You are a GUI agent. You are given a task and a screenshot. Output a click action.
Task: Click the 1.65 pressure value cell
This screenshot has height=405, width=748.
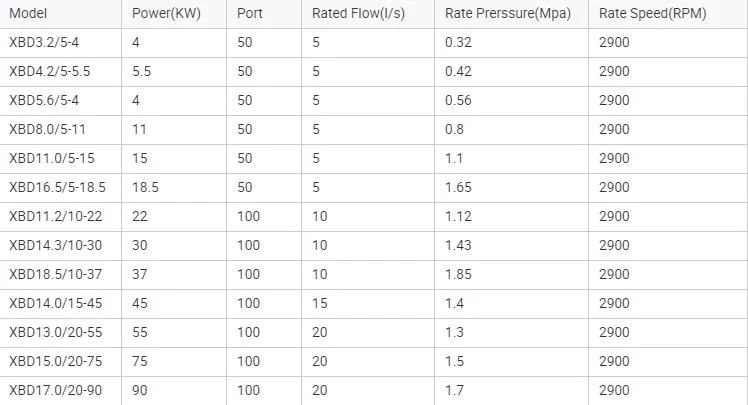coord(458,187)
